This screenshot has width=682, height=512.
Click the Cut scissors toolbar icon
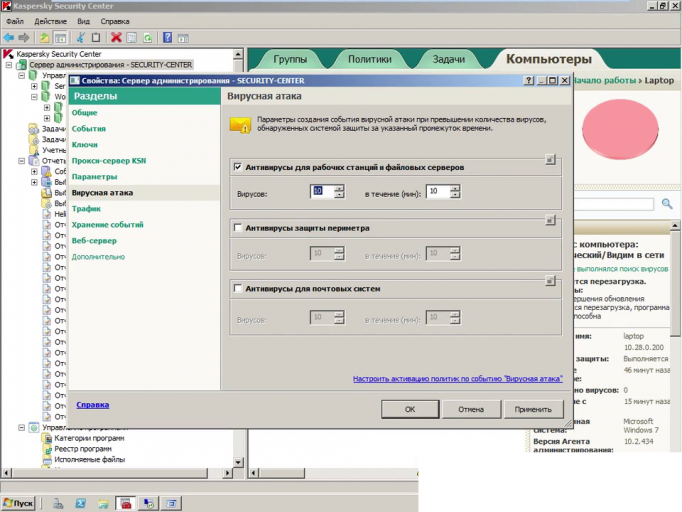pyautogui.click(x=81, y=38)
